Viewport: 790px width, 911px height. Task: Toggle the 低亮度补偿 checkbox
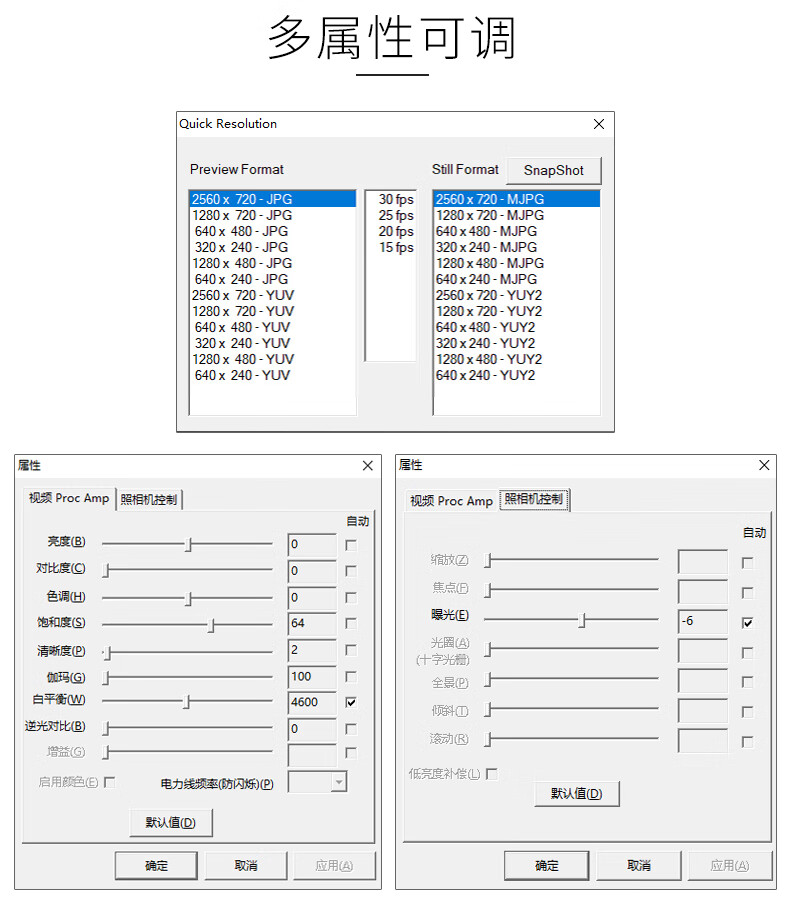click(492, 774)
